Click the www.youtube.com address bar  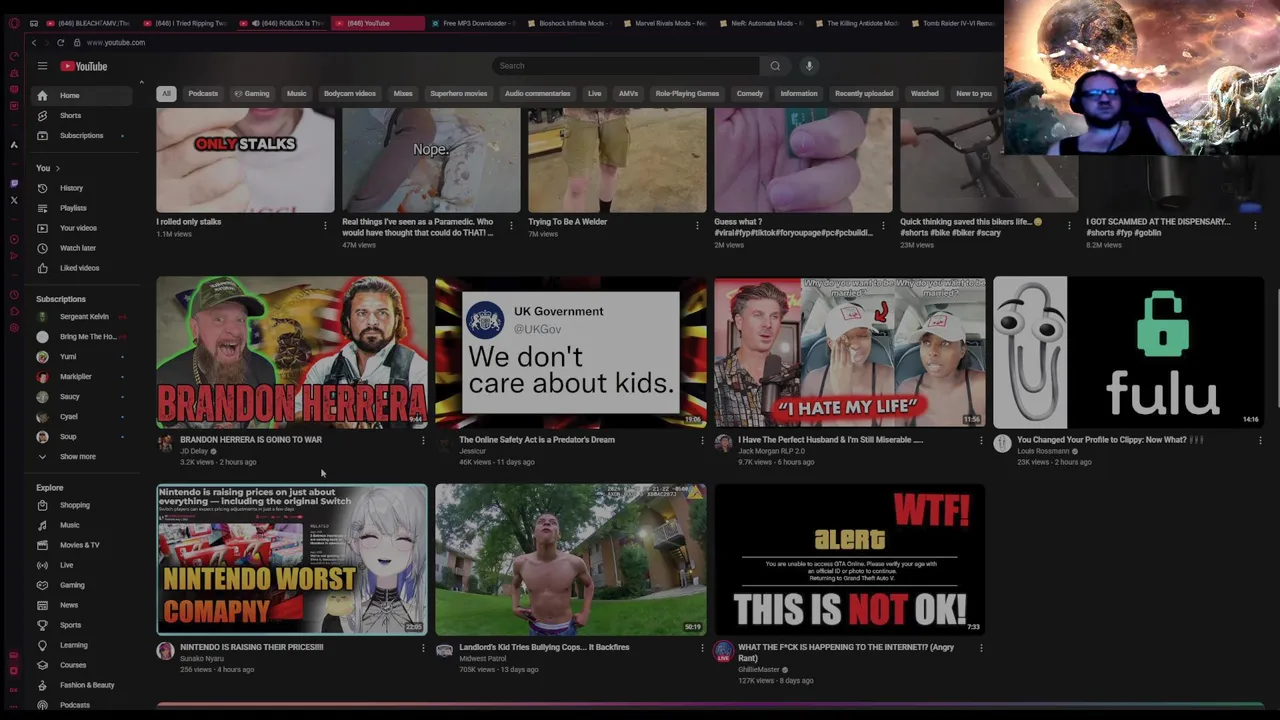click(x=116, y=43)
